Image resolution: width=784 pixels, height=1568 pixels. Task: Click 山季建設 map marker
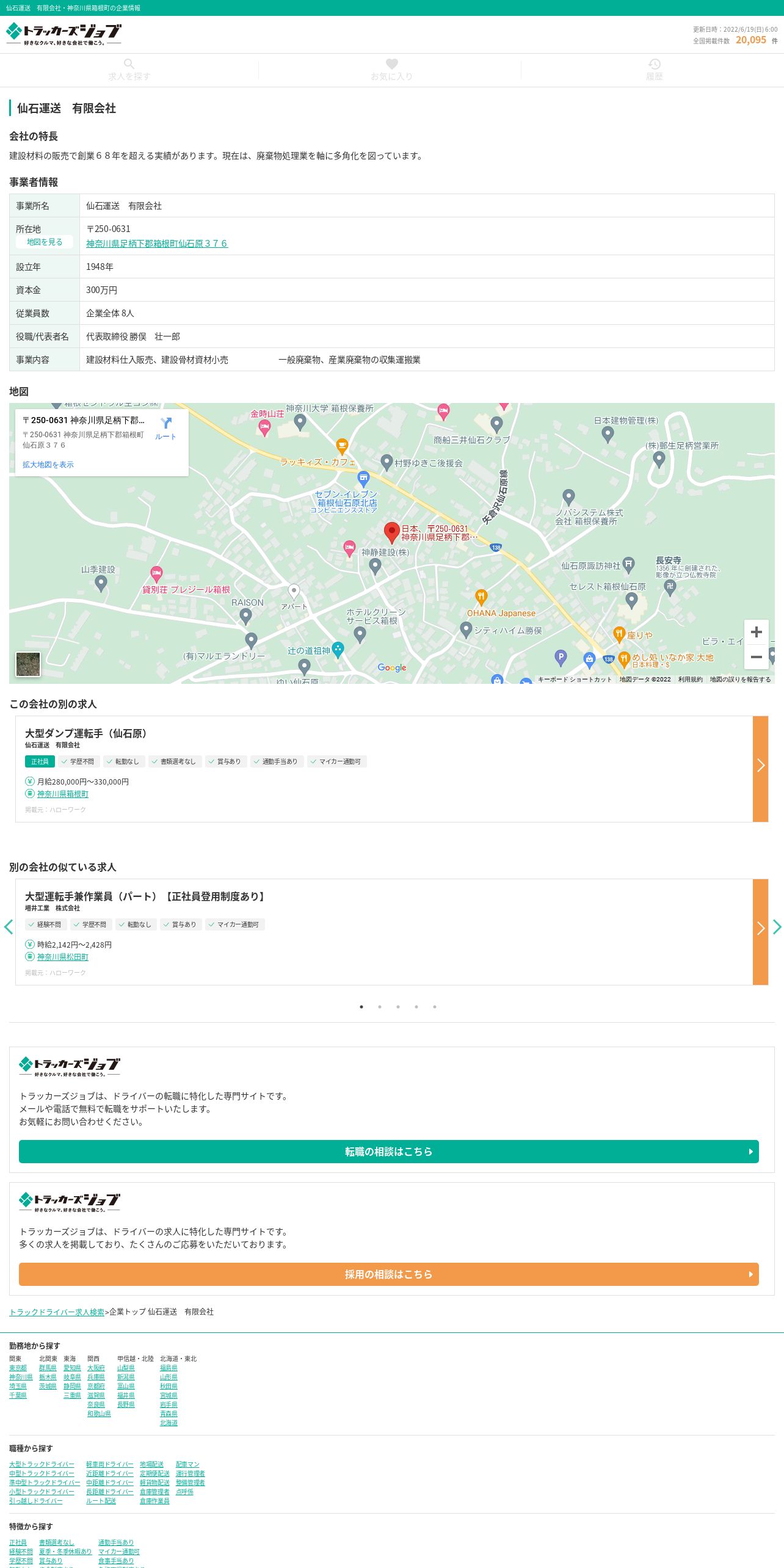click(101, 584)
